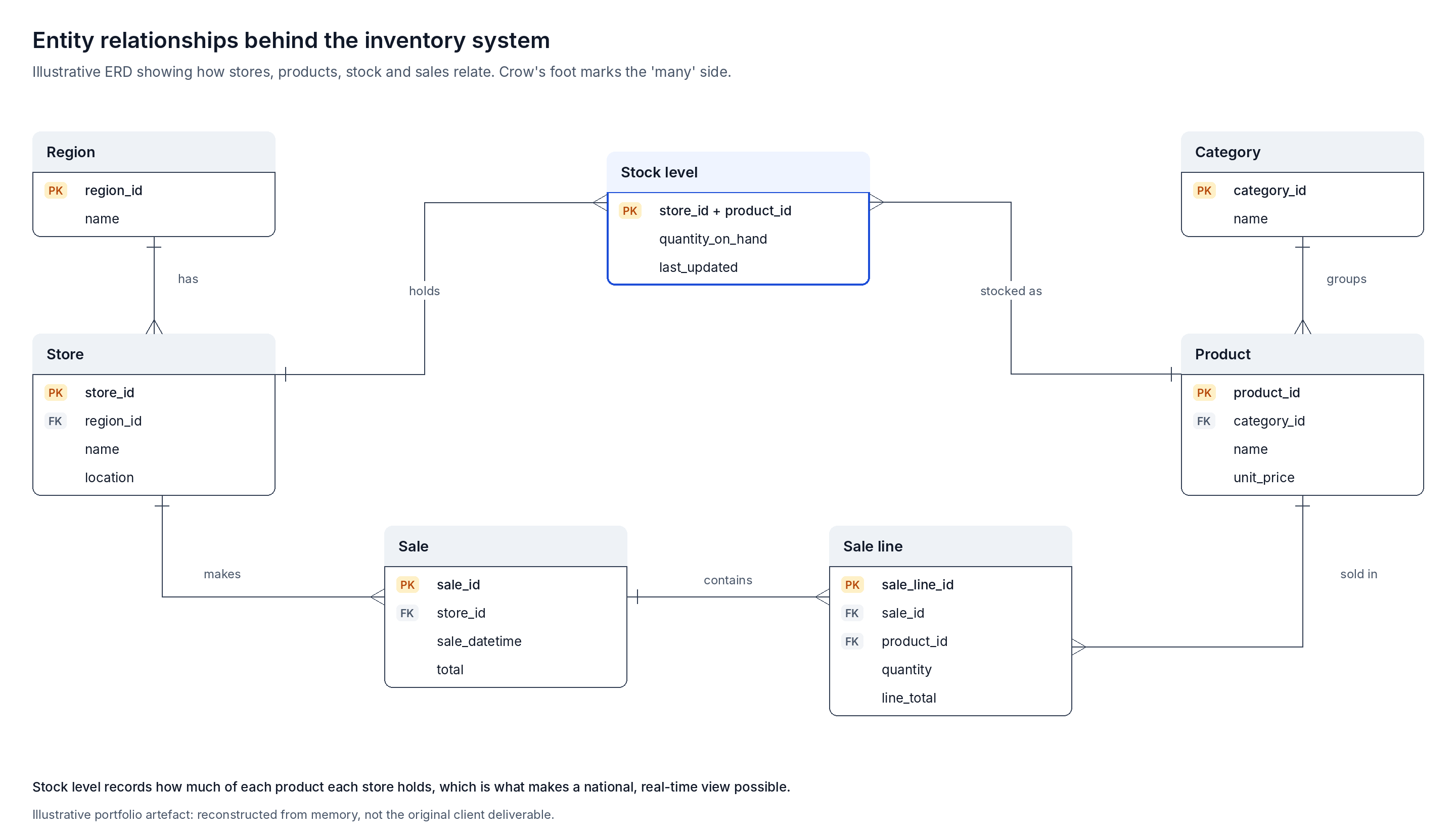
Task: Click the line_total attribute
Action: coord(908,698)
